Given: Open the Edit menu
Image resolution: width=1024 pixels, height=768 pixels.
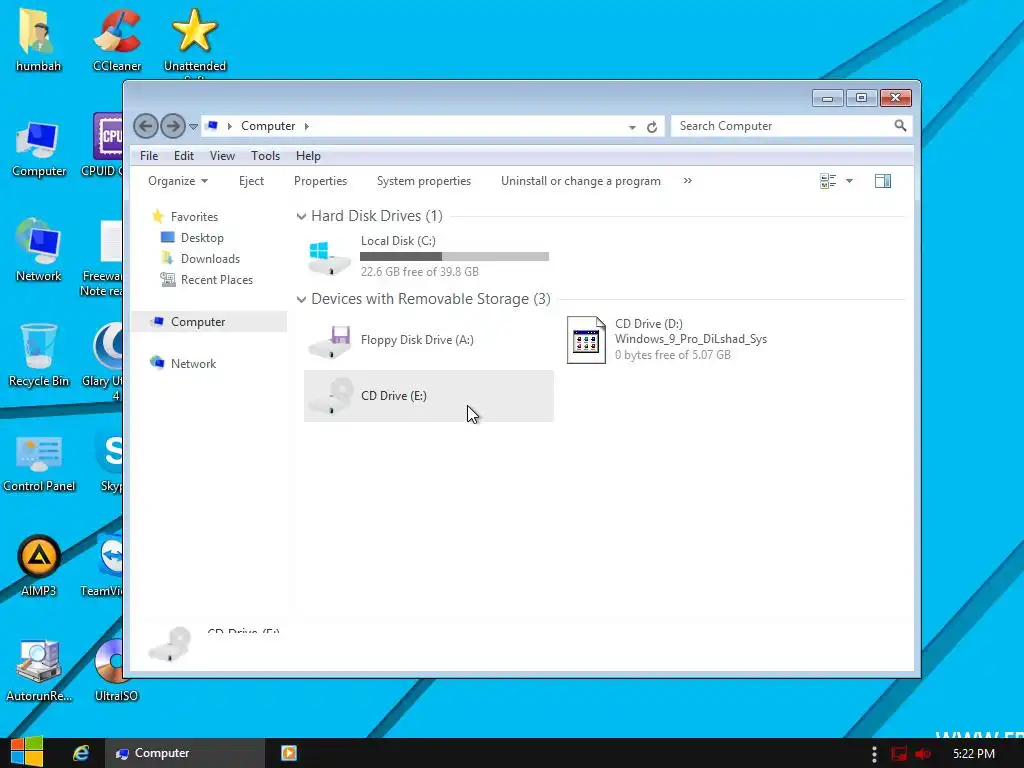Looking at the screenshot, I should tap(184, 155).
